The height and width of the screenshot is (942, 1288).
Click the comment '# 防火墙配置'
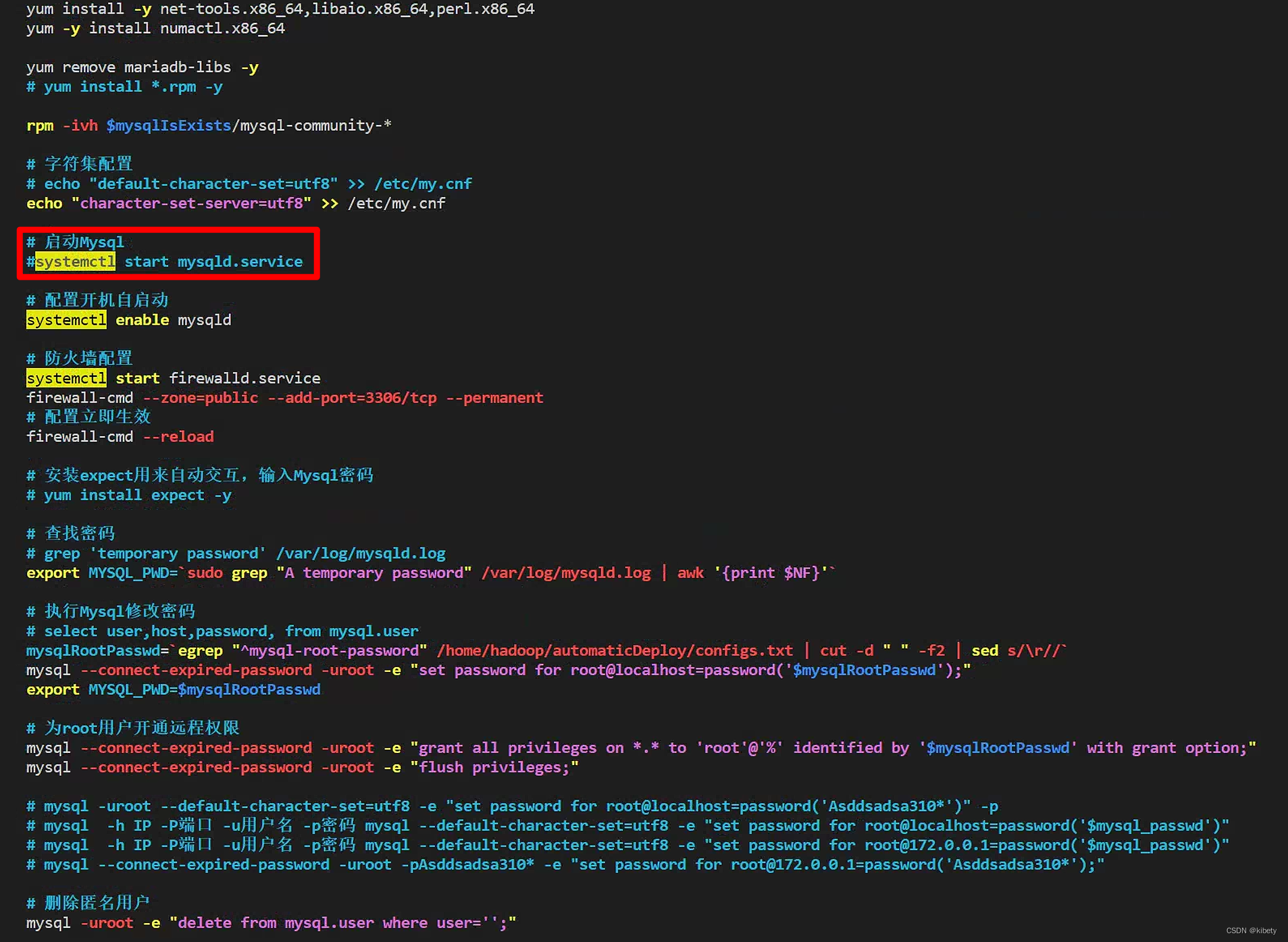tap(79, 359)
